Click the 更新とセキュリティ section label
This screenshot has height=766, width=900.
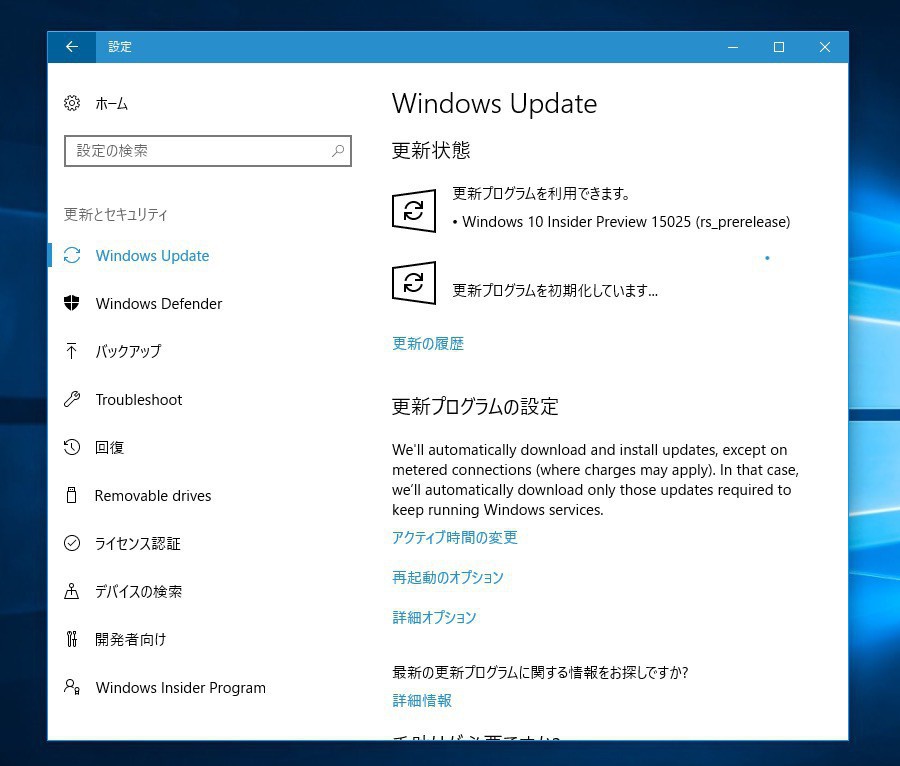click(115, 215)
